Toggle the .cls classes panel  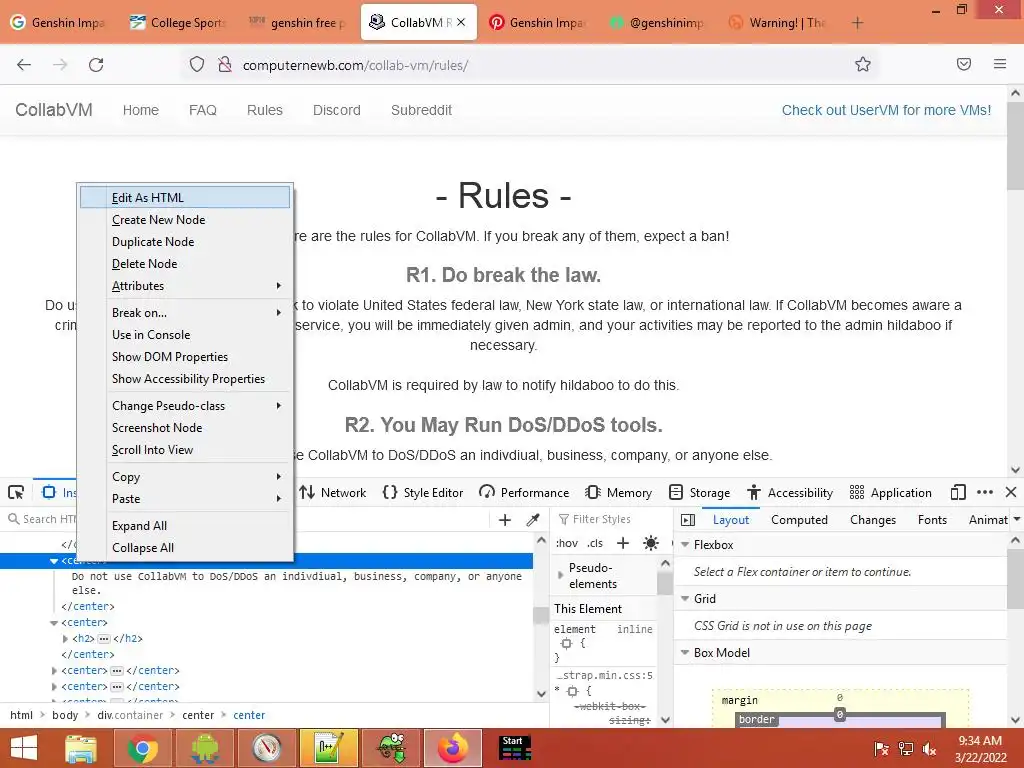click(x=594, y=543)
